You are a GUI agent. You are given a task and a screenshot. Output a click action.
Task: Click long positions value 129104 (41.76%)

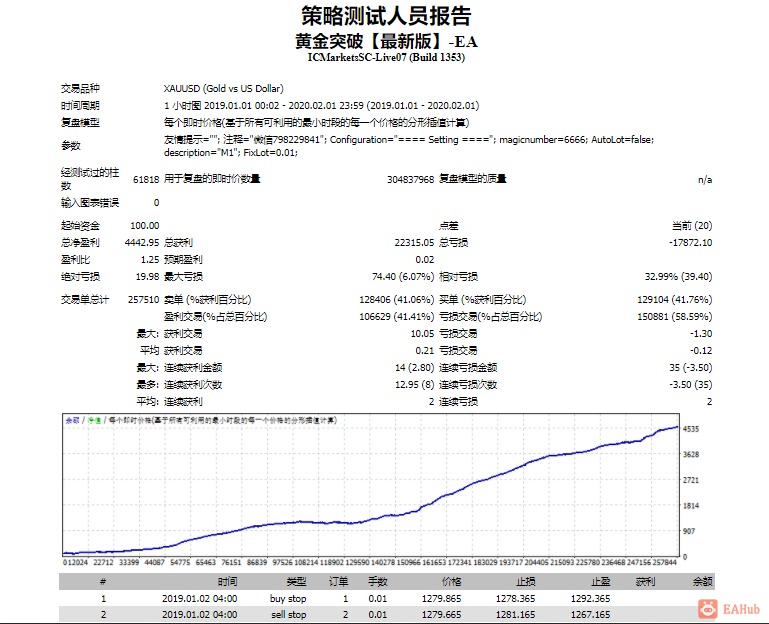click(x=675, y=300)
